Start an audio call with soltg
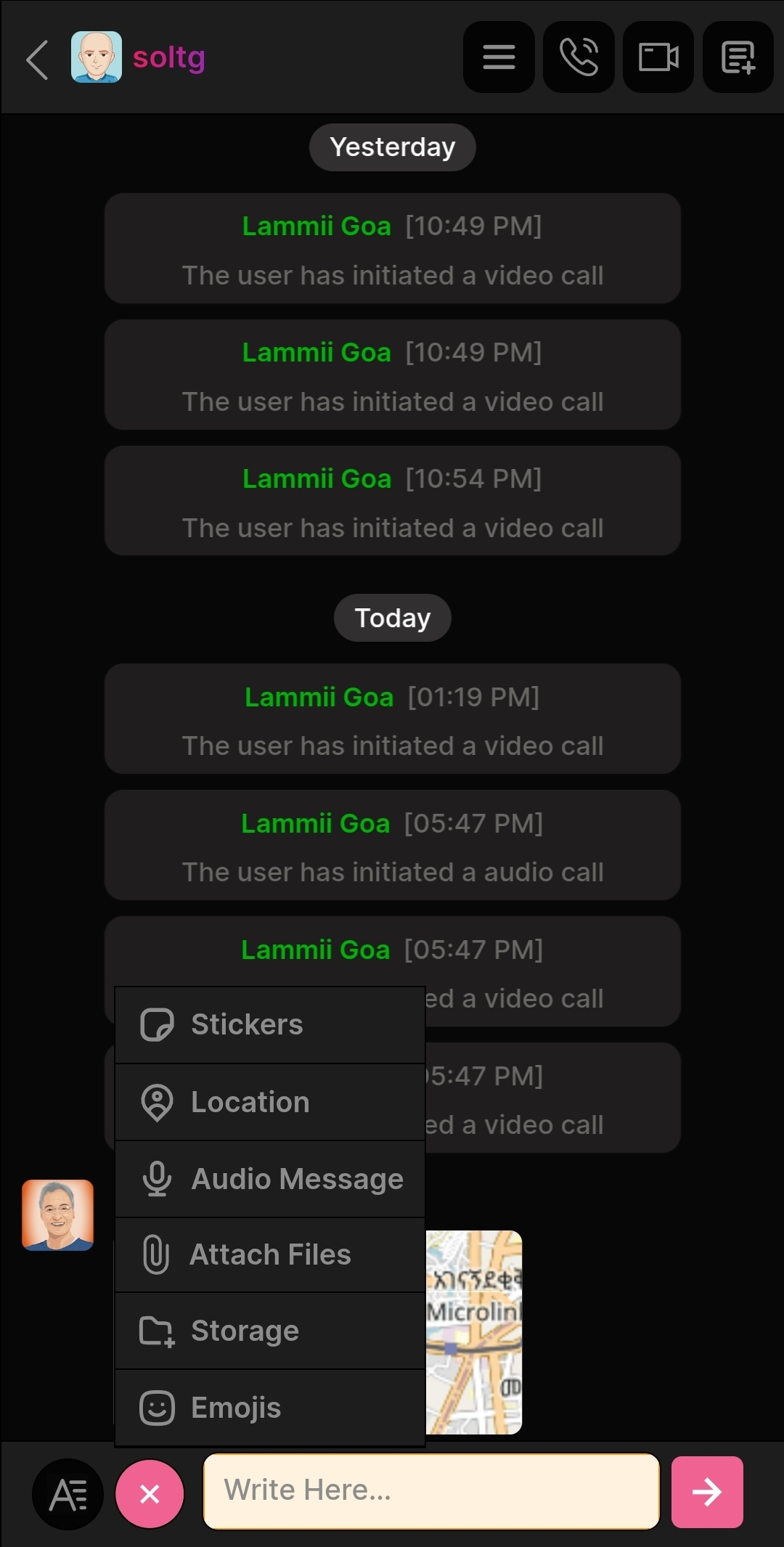Screen dimensions: 784x1547 click(x=579, y=57)
